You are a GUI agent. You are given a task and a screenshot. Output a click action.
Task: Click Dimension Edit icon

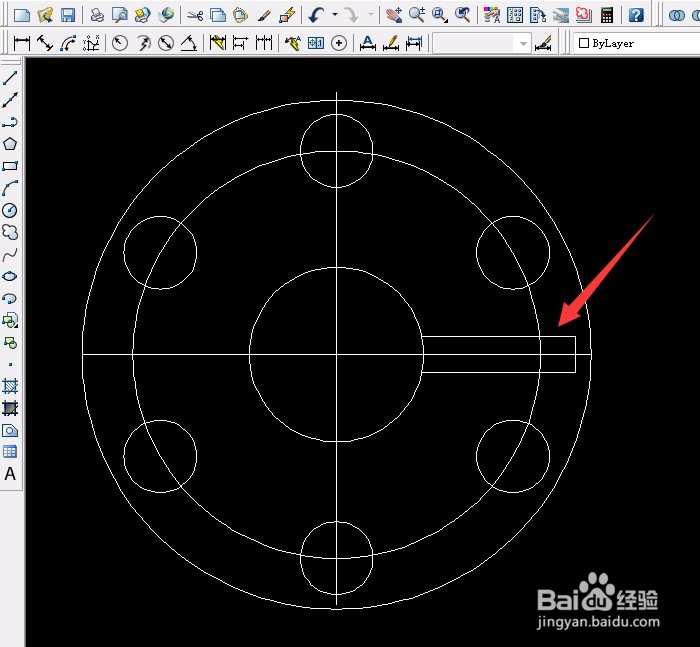pos(368,43)
